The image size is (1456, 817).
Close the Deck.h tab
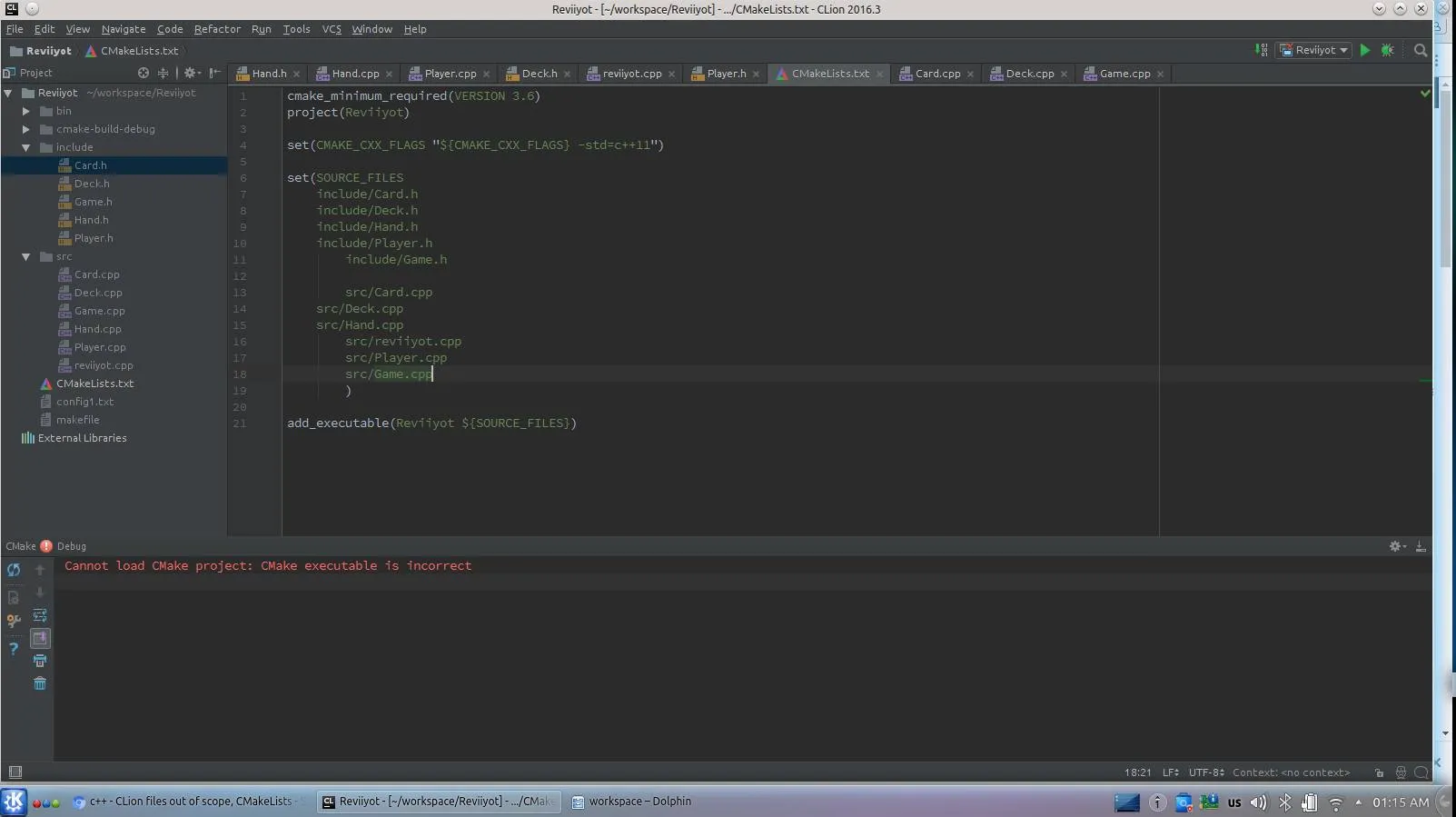pos(567,75)
